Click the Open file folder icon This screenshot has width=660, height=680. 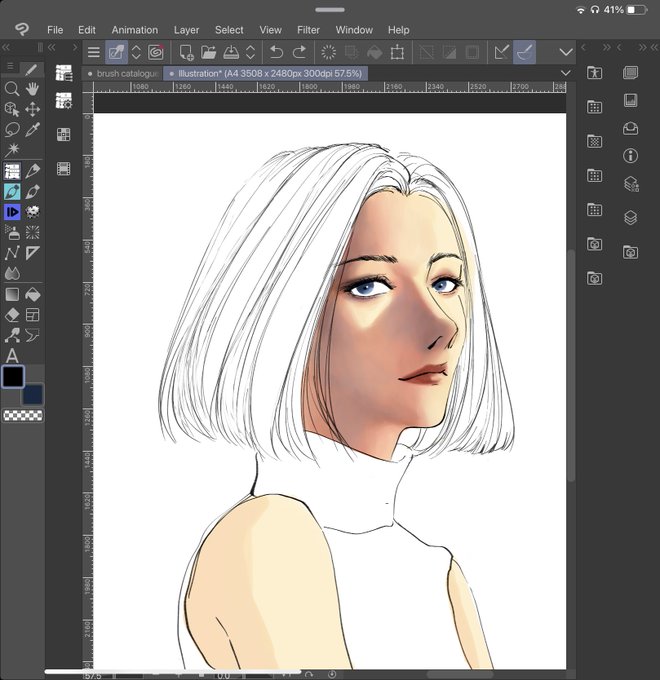209,52
